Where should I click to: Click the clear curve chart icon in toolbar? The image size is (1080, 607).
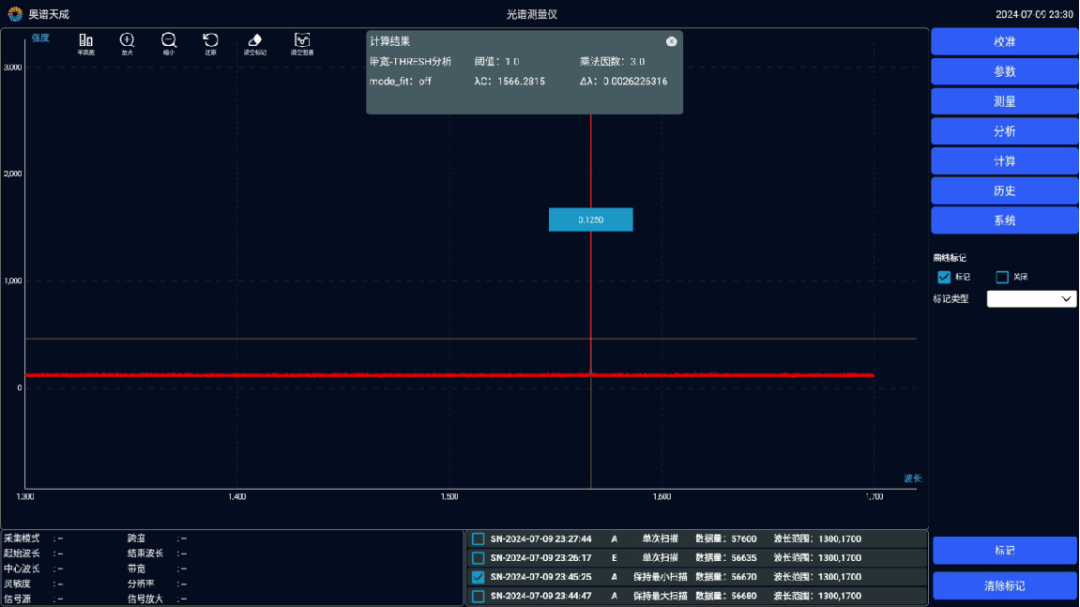point(302,41)
